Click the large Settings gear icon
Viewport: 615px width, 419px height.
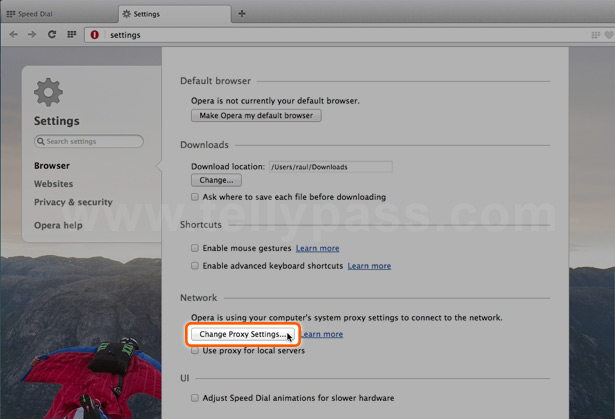tap(48, 92)
